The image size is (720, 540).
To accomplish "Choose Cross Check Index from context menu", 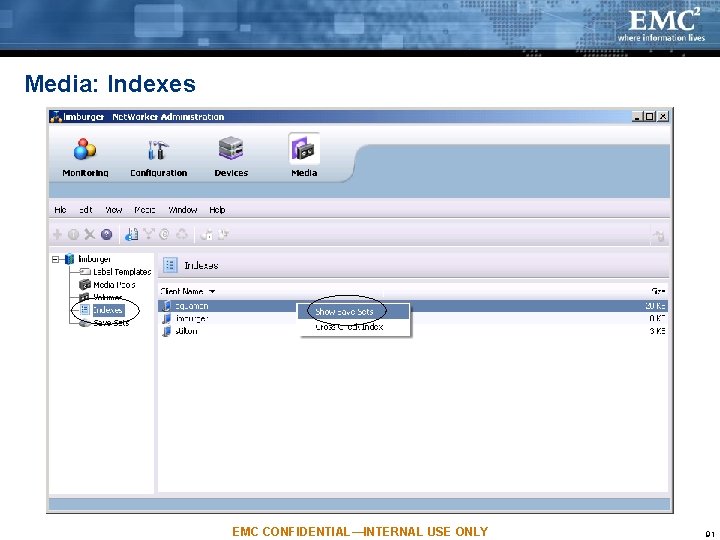I will point(354,327).
